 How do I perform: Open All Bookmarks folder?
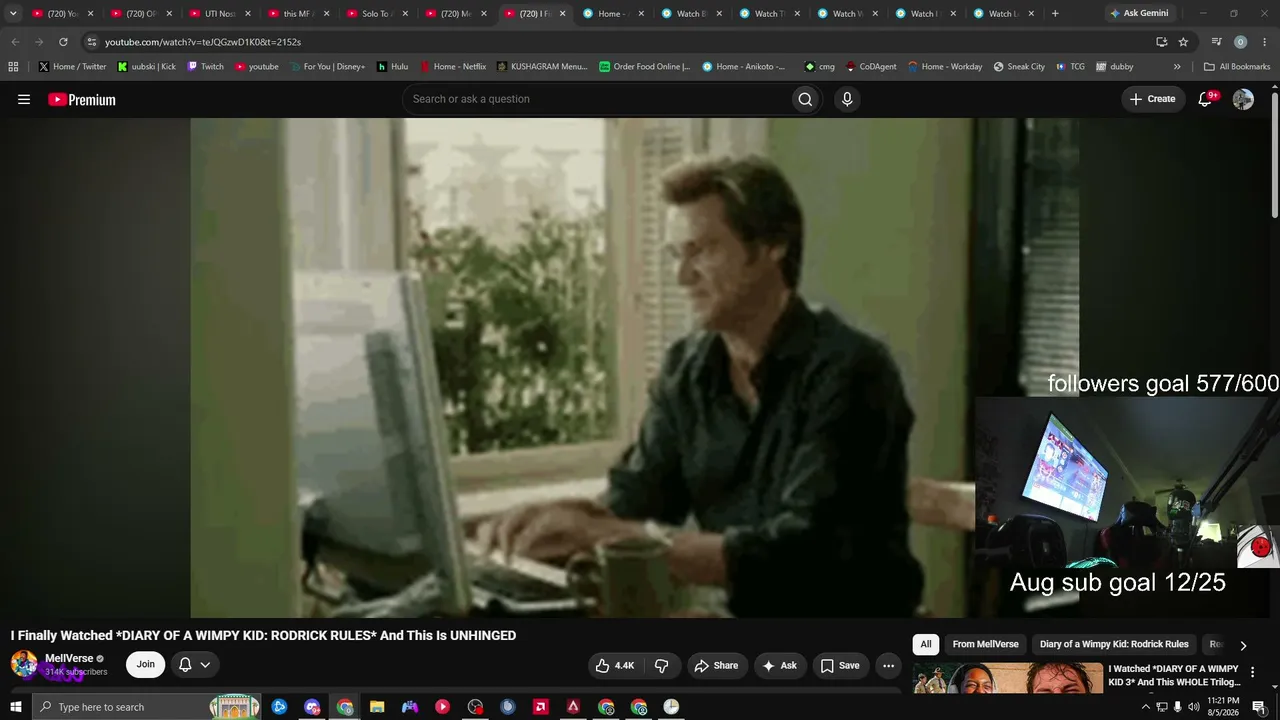1237,67
